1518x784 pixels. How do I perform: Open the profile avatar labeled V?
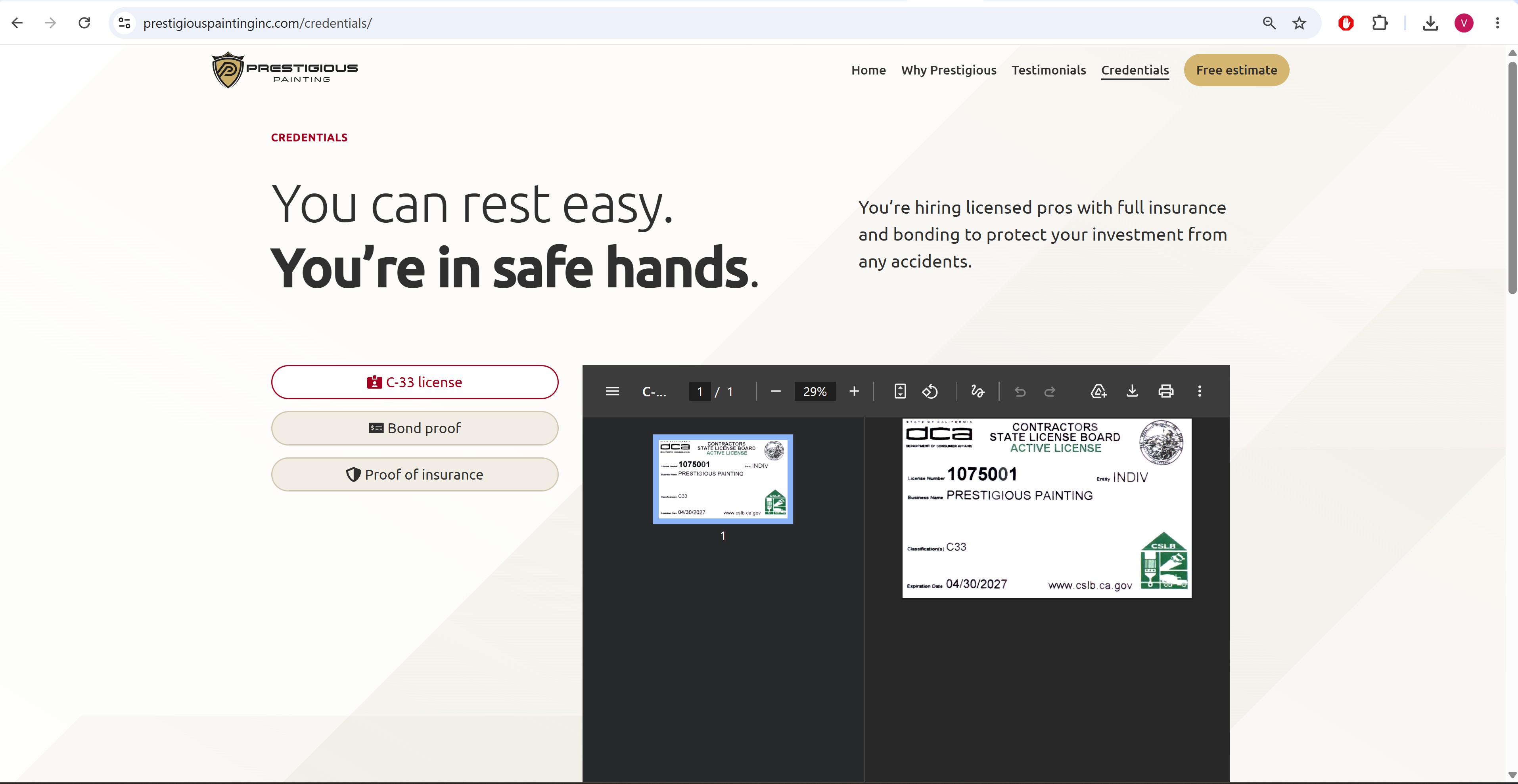[x=1464, y=23]
